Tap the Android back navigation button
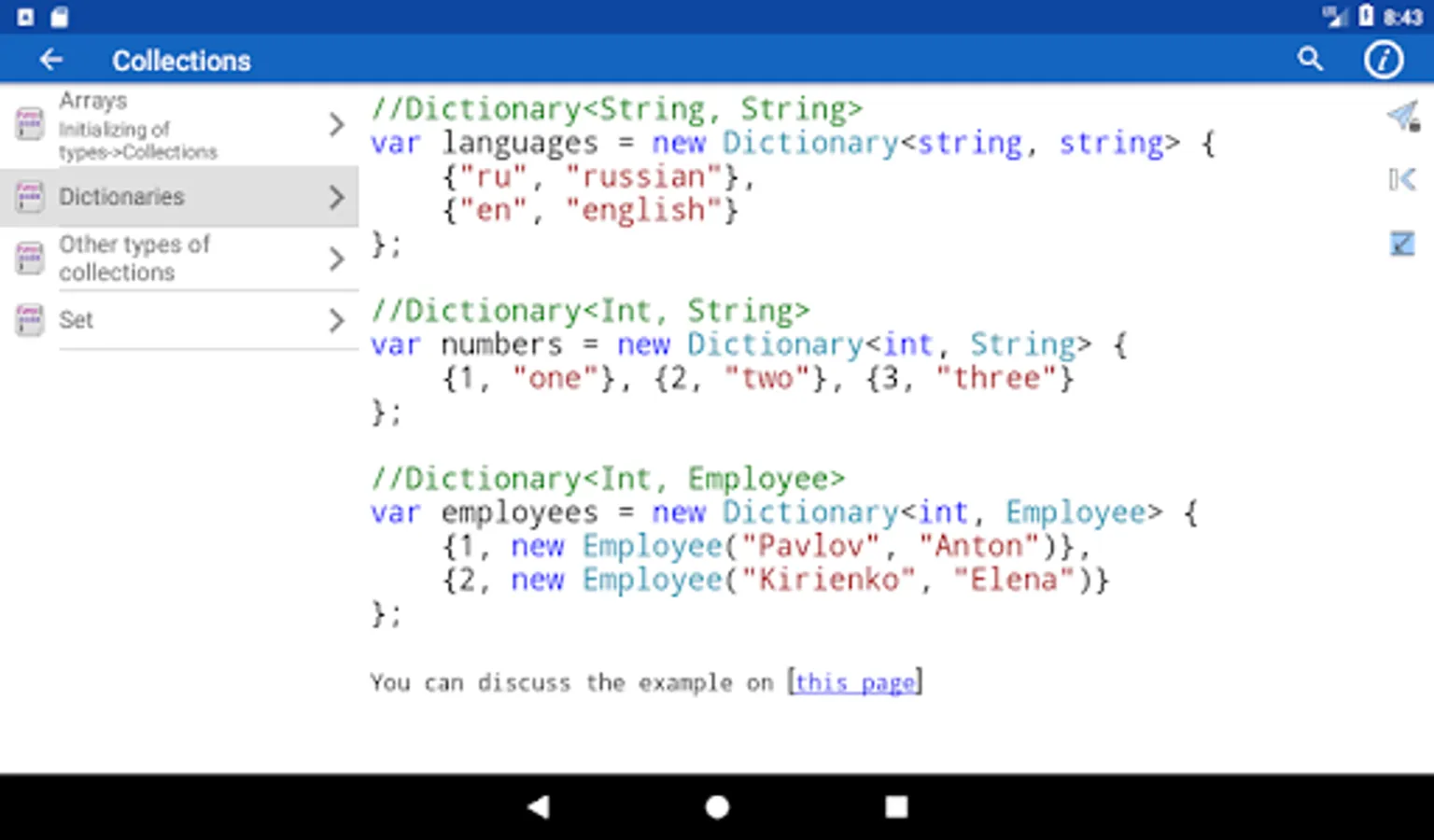 coord(539,806)
